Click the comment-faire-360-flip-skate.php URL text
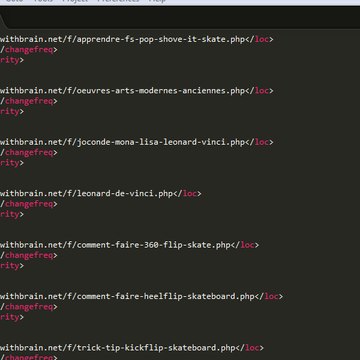The image size is (360, 360). [115, 245]
